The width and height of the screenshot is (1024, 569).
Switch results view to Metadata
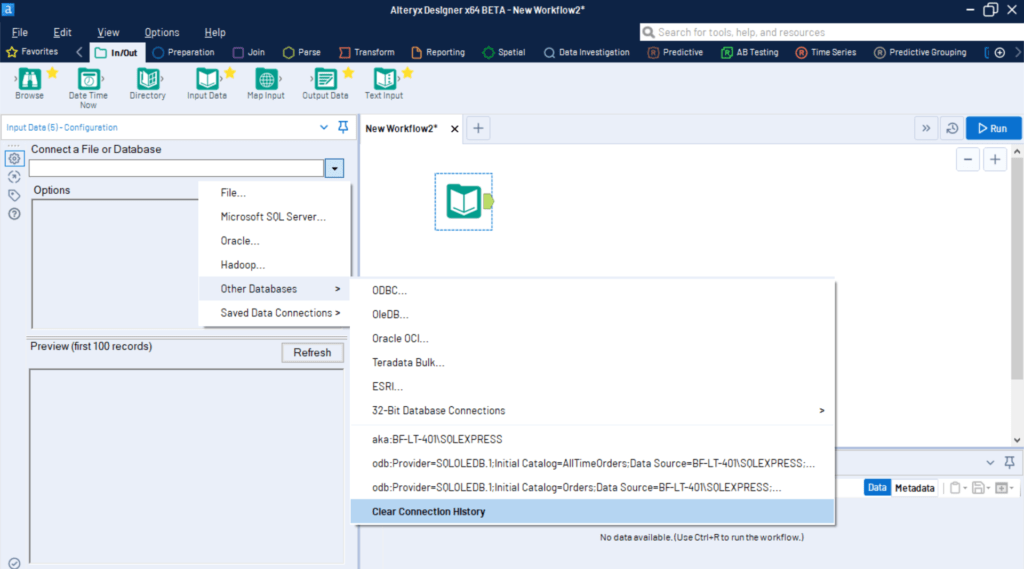[x=914, y=488]
